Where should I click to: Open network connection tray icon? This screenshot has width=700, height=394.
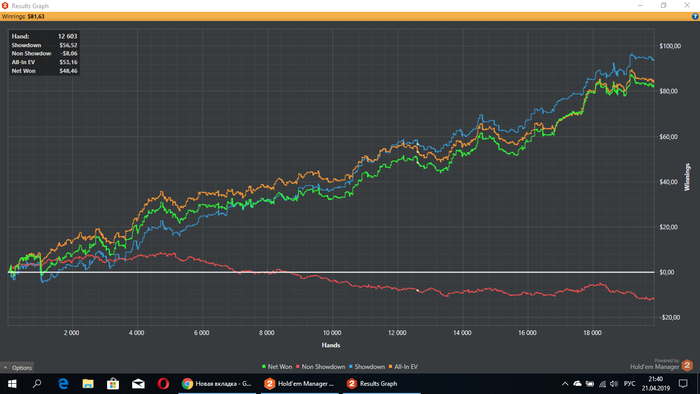[x=602, y=384]
